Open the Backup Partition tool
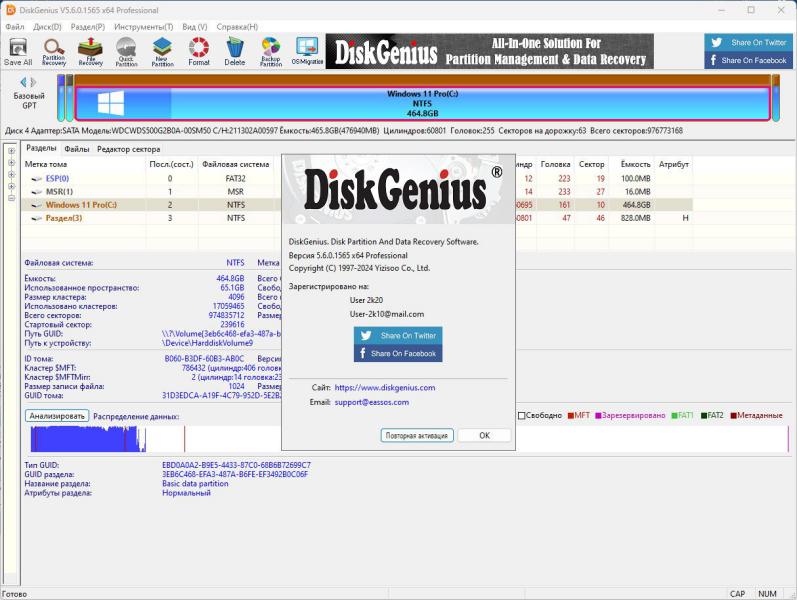This screenshot has width=797, height=600. [271, 52]
